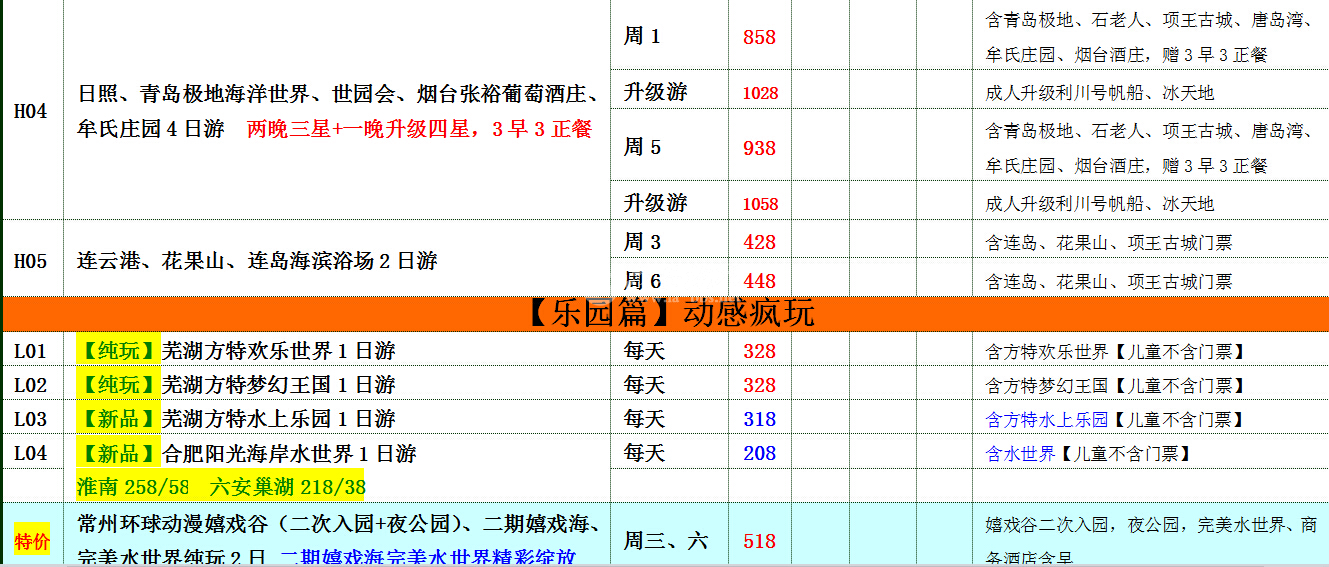Select the L01 code cell
Image resolution: width=1329 pixels, height=567 pixels.
tap(31, 351)
